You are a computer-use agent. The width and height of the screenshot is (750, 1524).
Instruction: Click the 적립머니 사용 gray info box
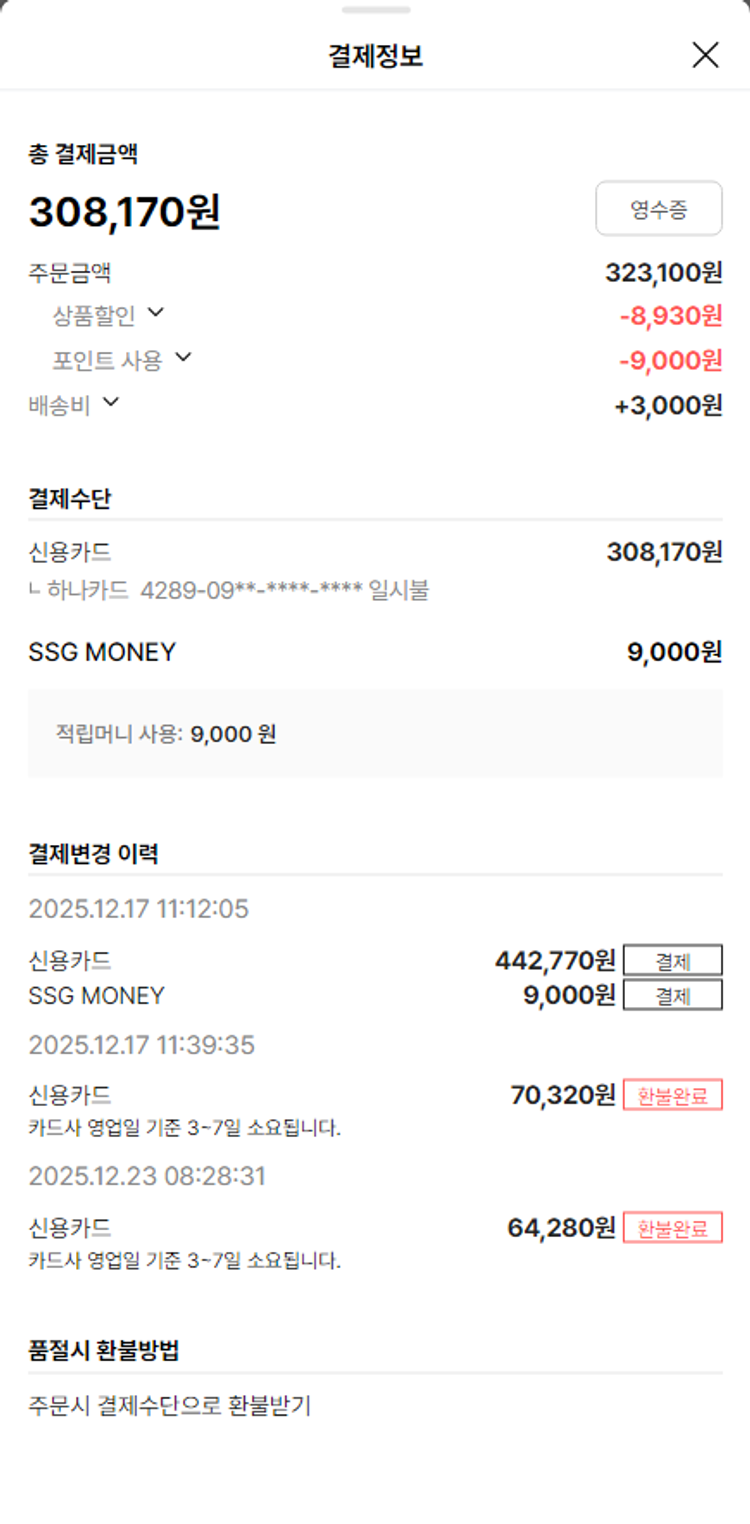tap(375, 734)
